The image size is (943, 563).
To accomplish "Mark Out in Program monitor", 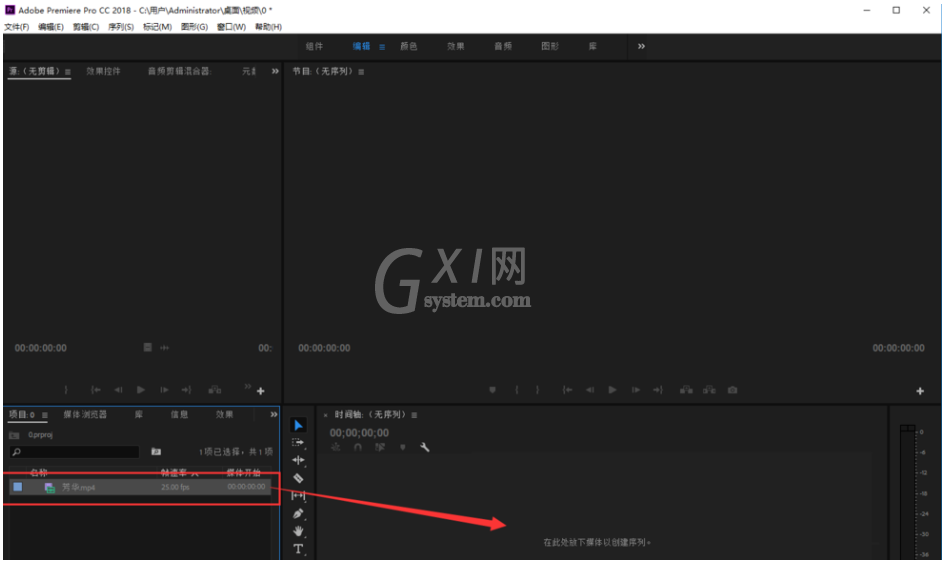I will [x=538, y=390].
